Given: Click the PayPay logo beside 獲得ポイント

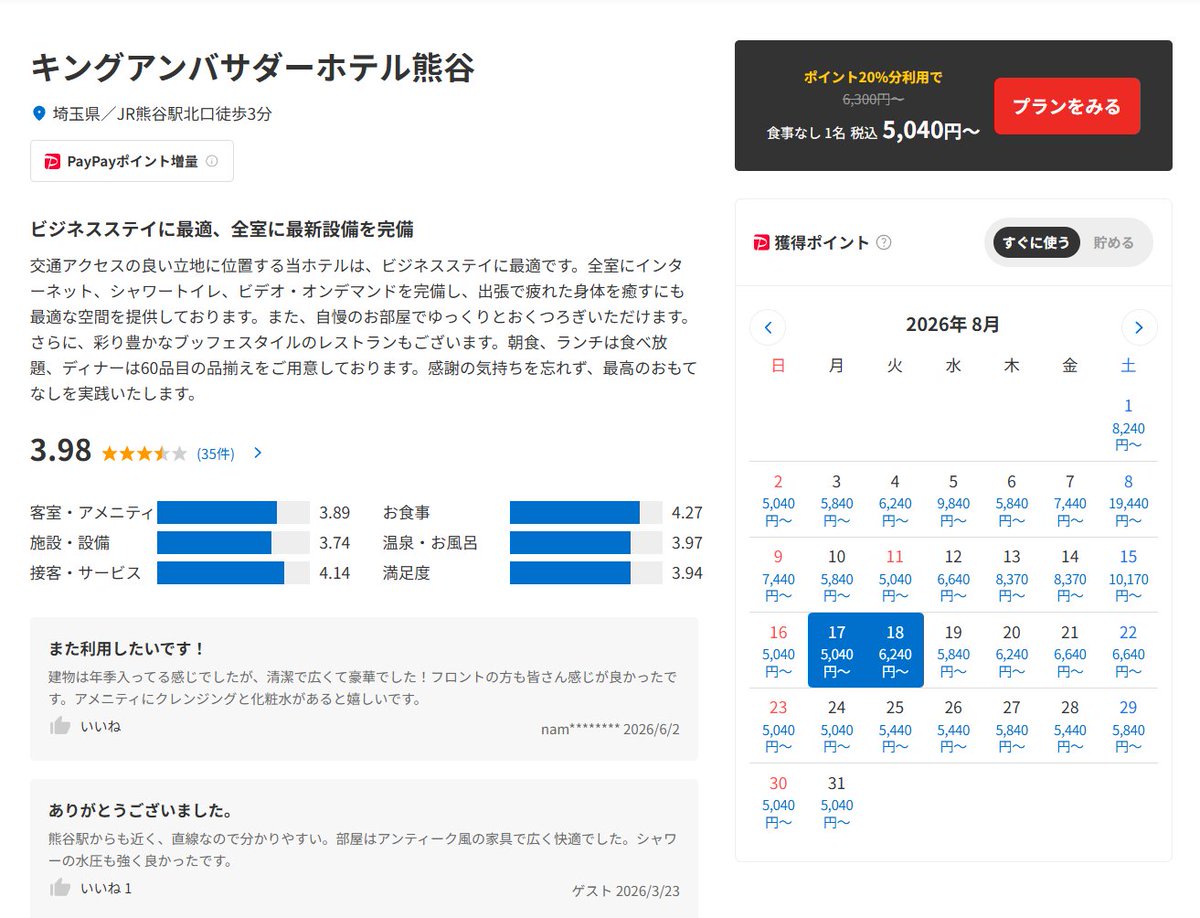Looking at the screenshot, I should 761,242.
